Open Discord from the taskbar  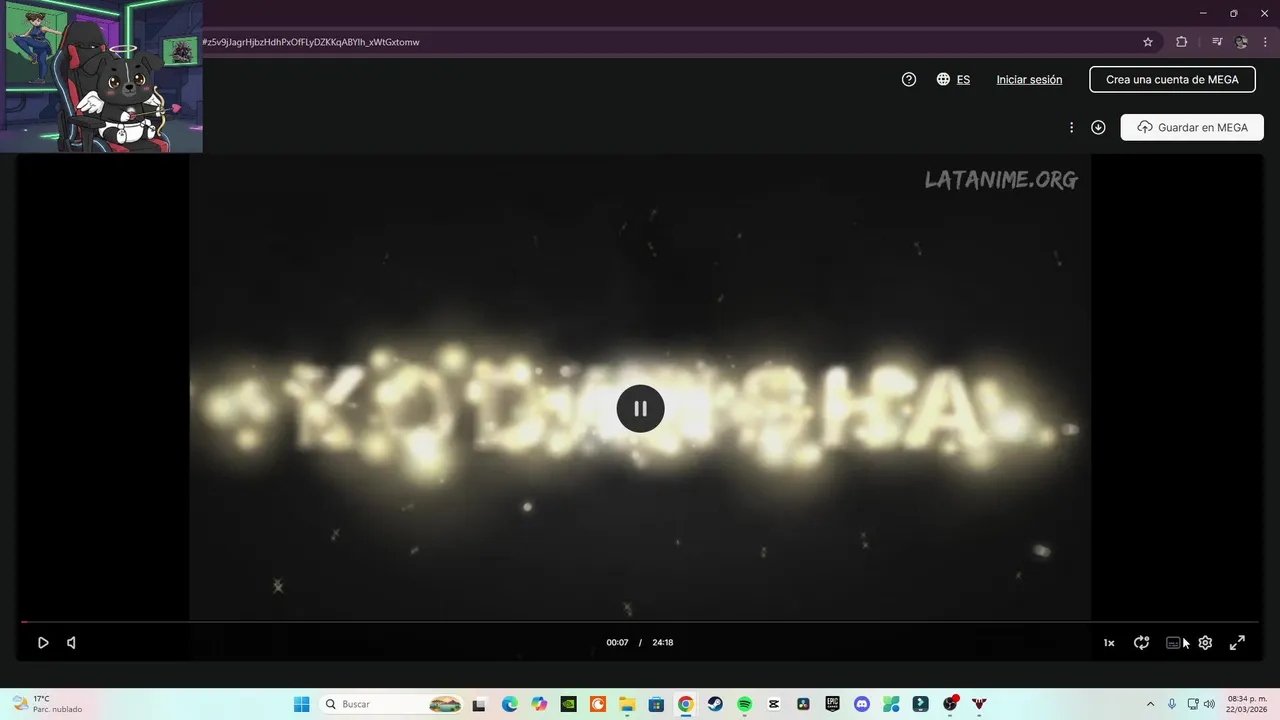click(x=862, y=704)
